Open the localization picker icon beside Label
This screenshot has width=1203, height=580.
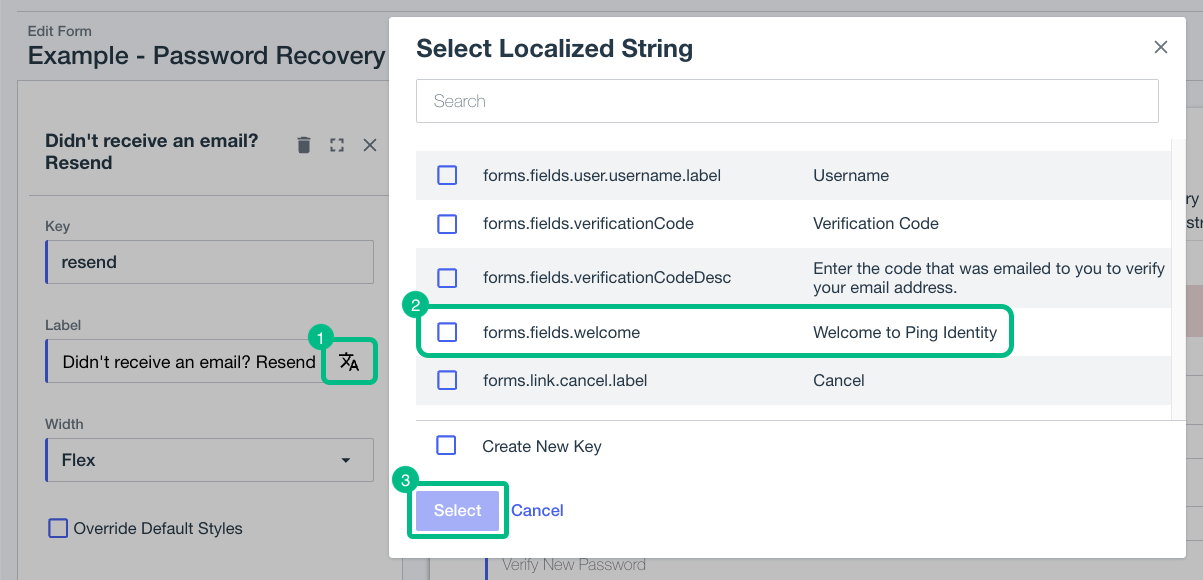pyautogui.click(x=349, y=361)
